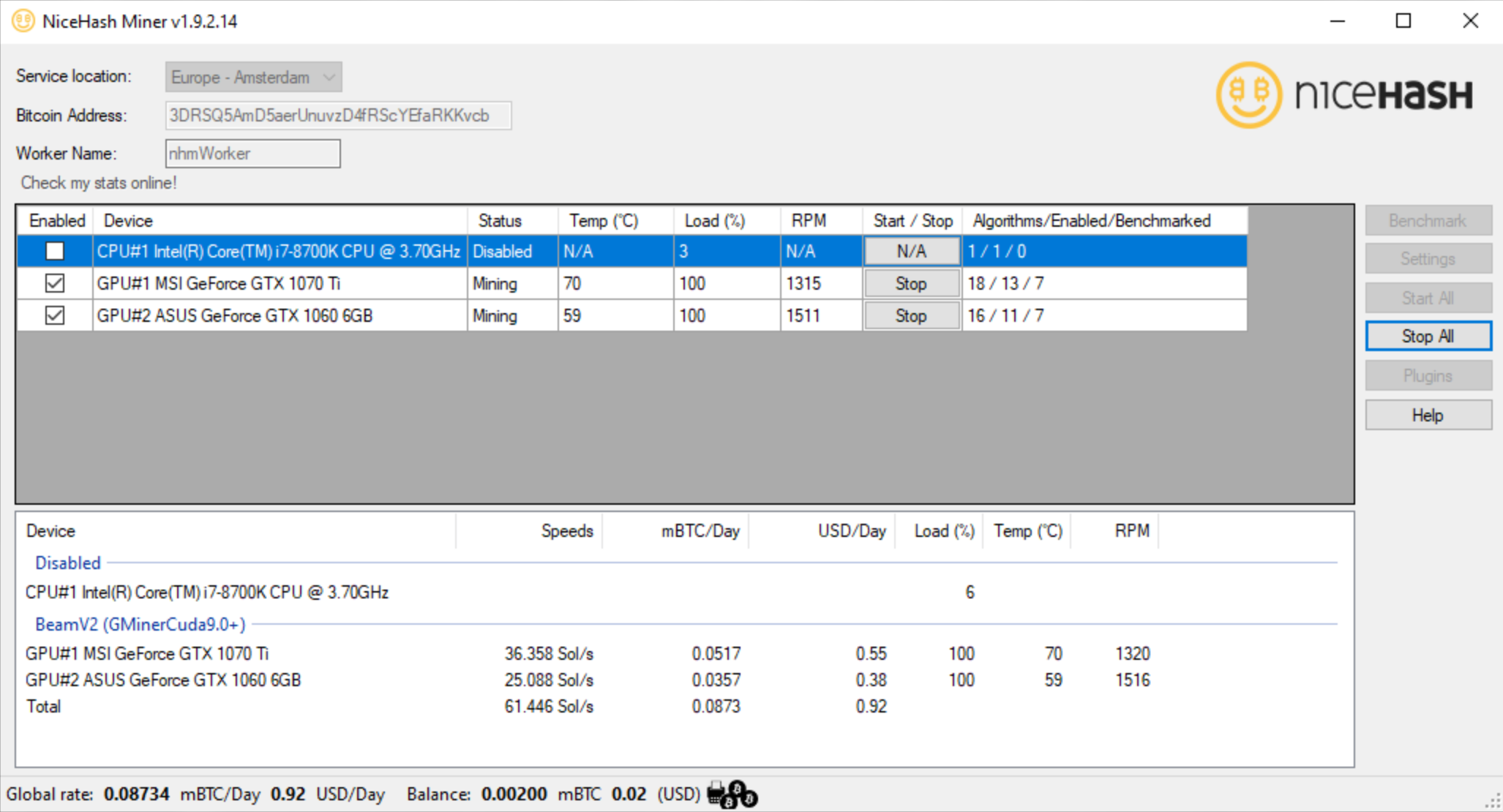Open the Check my stats online link
The height and width of the screenshot is (812, 1503).
(99, 183)
